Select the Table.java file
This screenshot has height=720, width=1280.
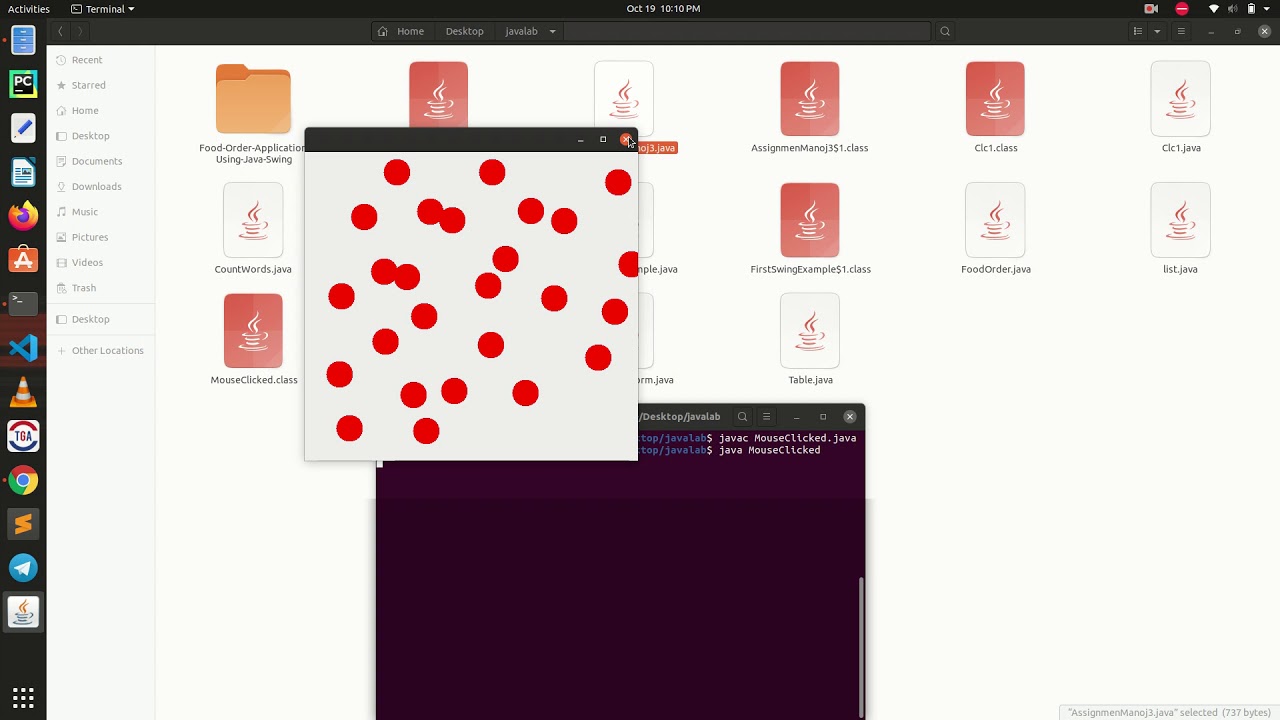coord(810,340)
